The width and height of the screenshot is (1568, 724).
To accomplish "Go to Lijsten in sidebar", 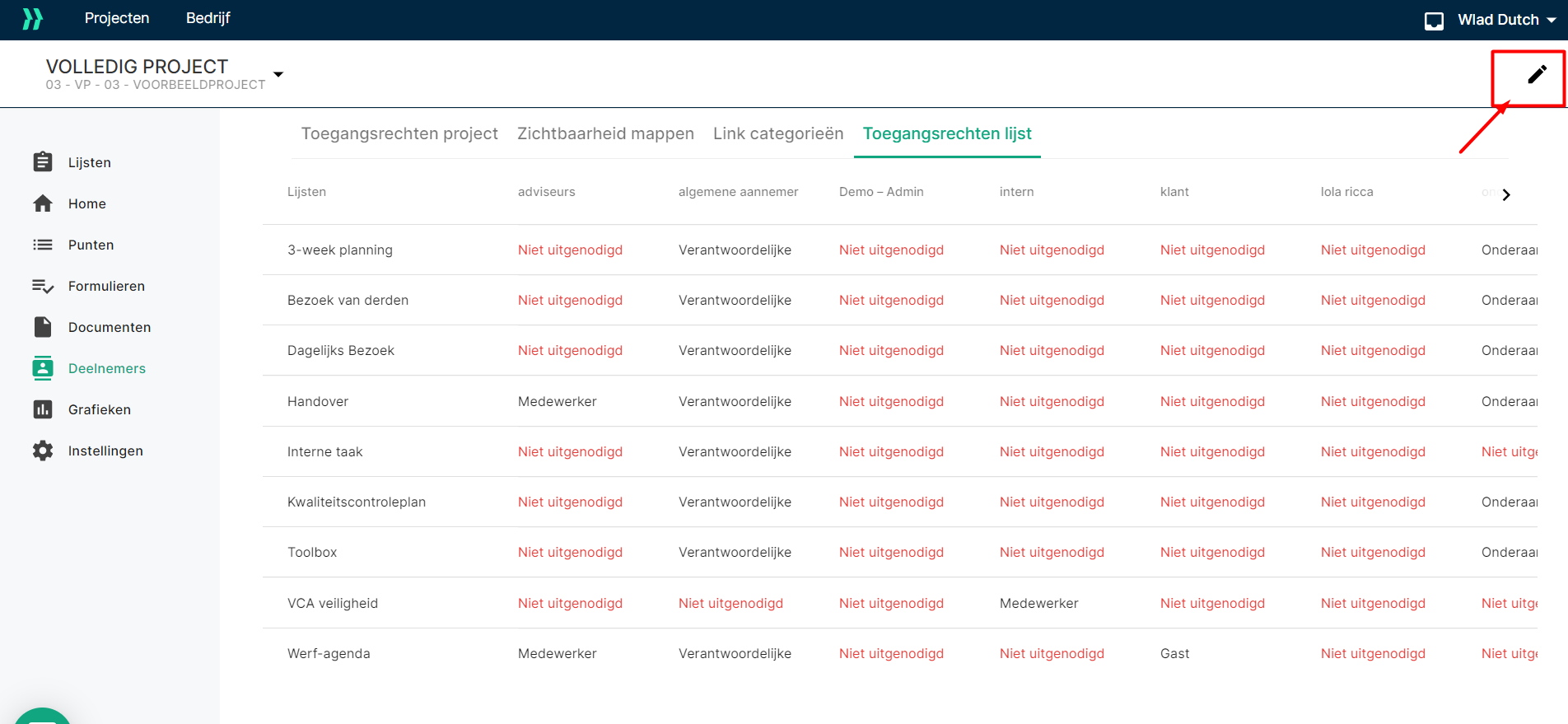I will [90, 162].
